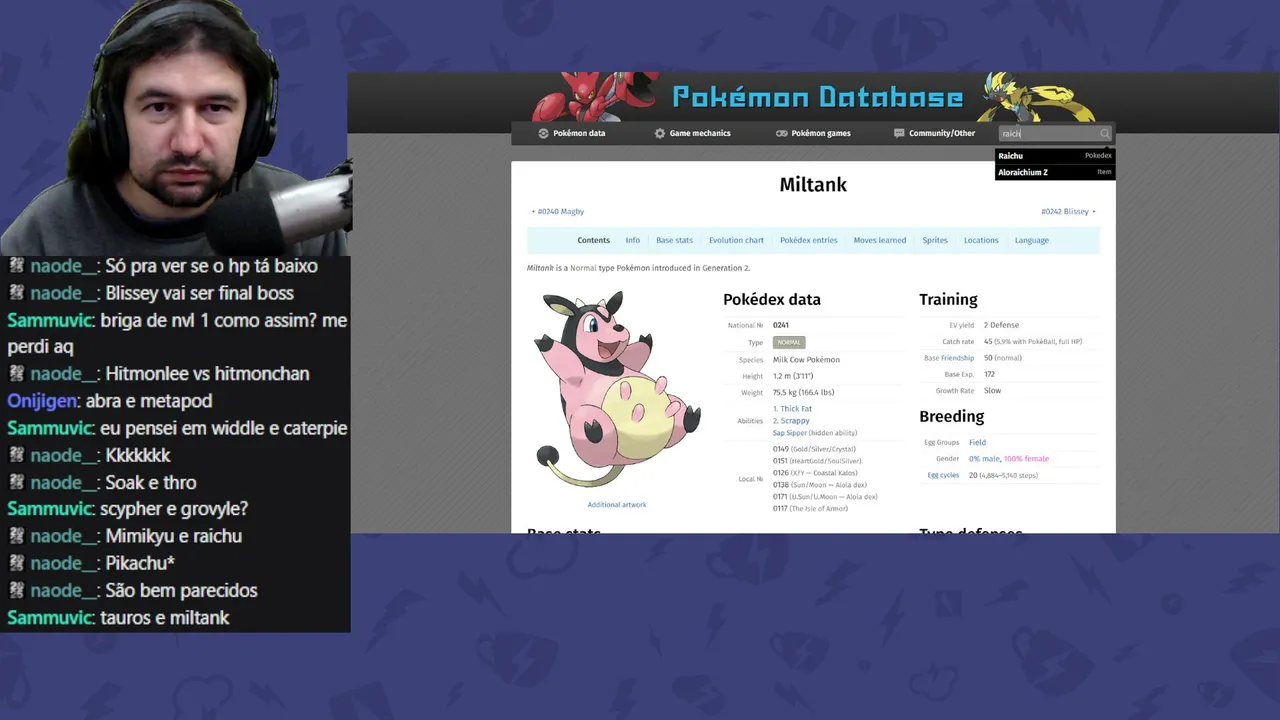The width and height of the screenshot is (1280, 720).
Task: Click the speech bubble icon beside Community/Other
Action: point(899,133)
